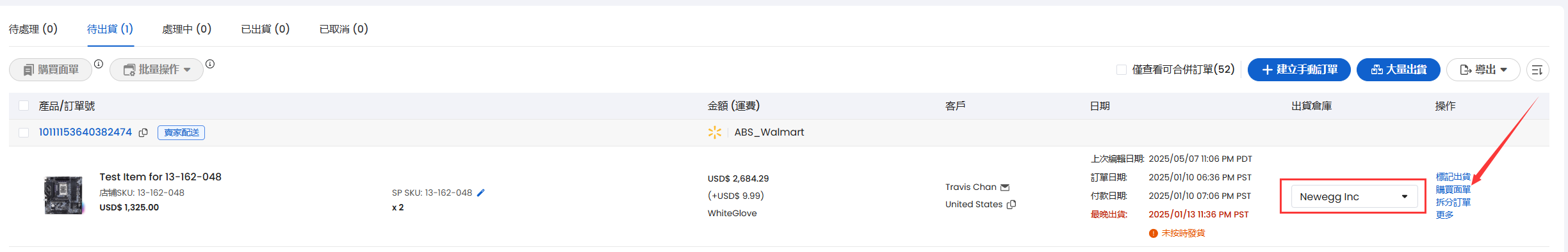Click the 建立手動訂單 button
The width and height of the screenshot is (1568, 252).
click(1299, 70)
